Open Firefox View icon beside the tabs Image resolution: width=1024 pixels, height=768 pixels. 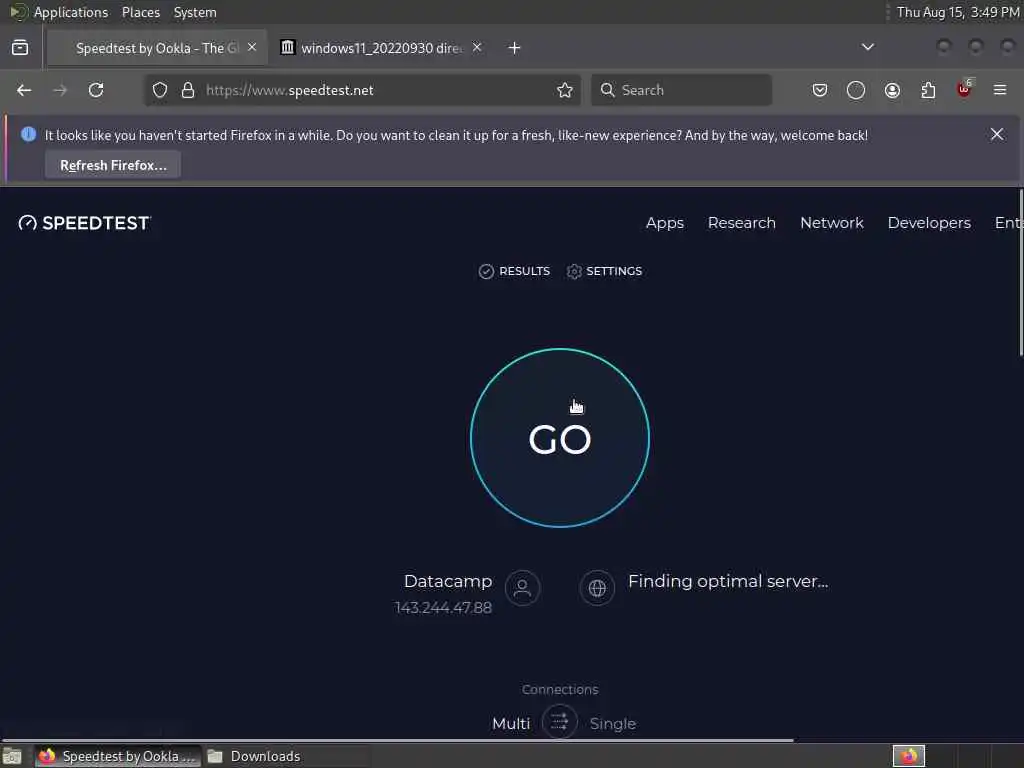point(20,48)
